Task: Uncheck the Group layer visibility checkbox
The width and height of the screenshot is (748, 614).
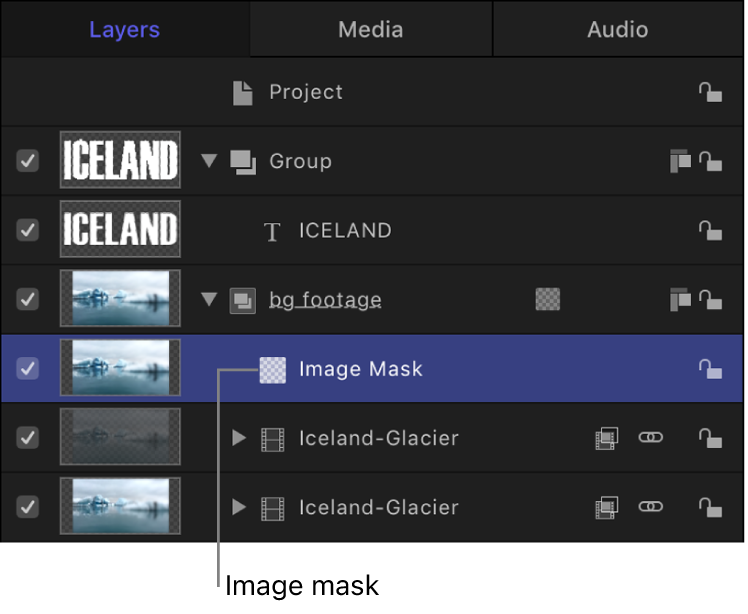Action: click(x=28, y=161)
